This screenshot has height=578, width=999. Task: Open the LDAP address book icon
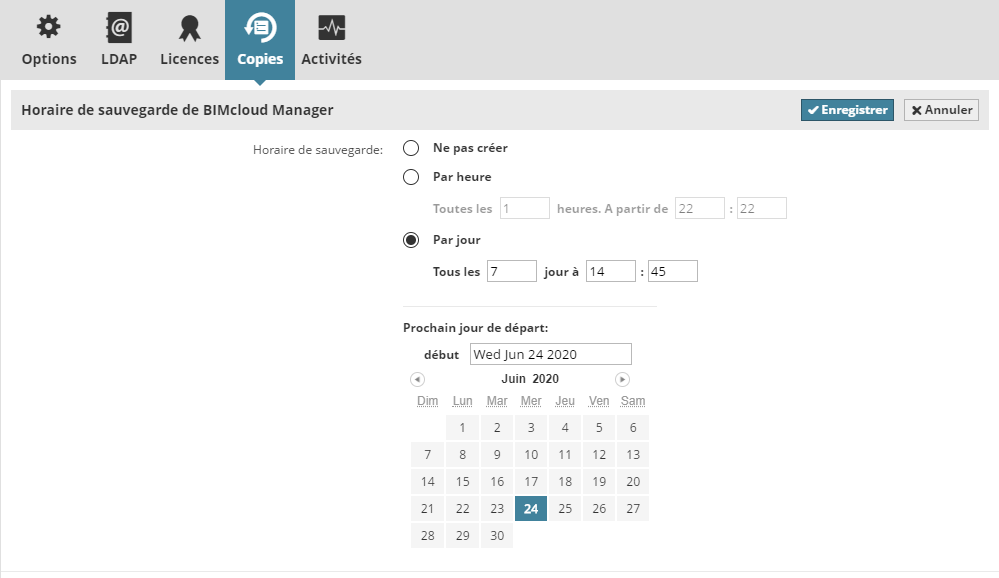pos(119,28)
